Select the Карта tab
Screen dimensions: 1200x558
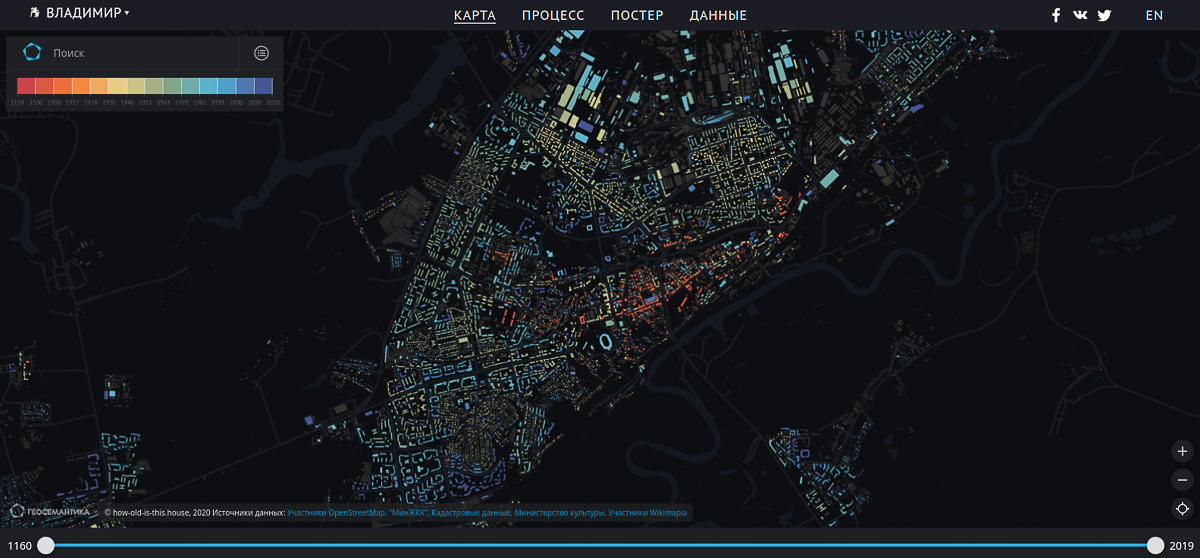[474, 15]
